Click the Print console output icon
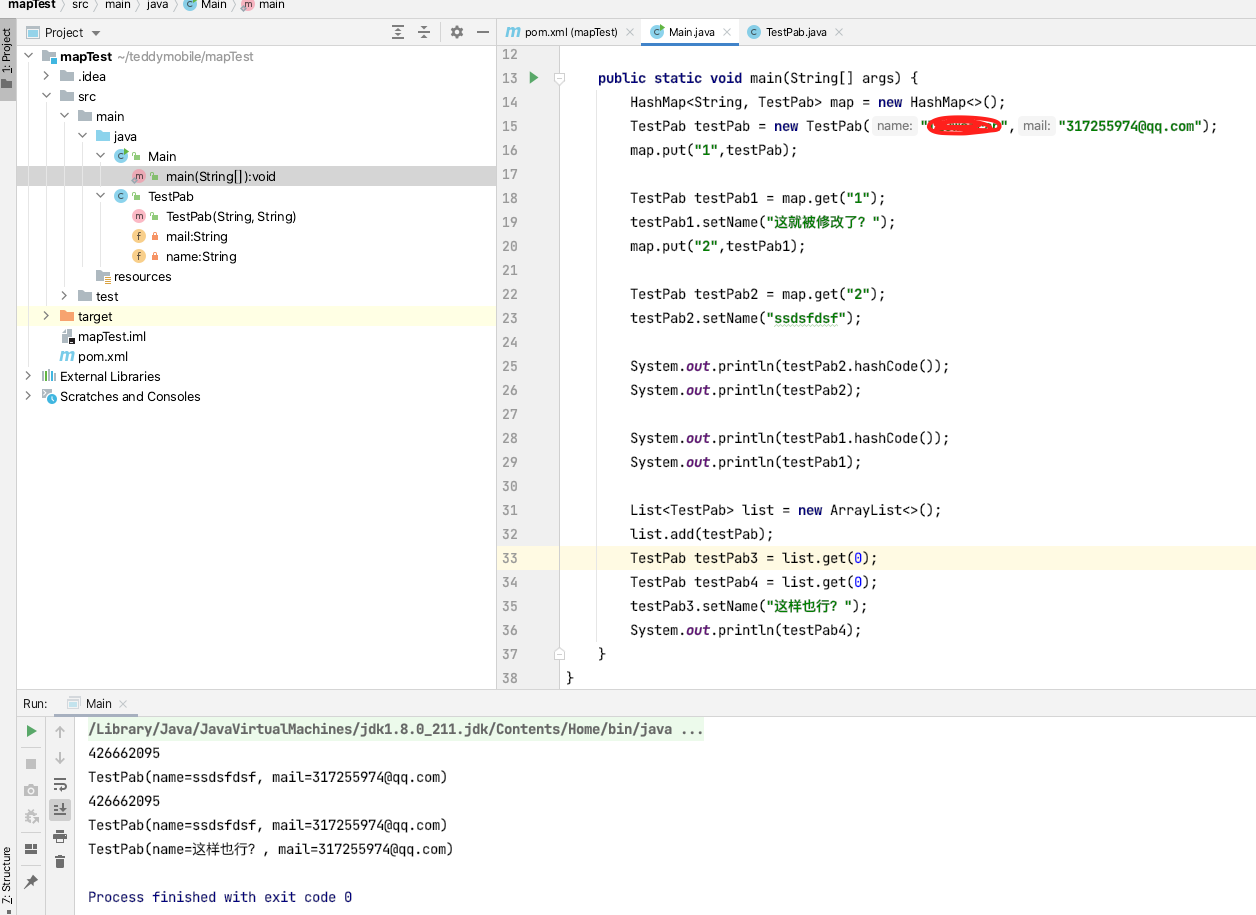 [x=60, y=836]
